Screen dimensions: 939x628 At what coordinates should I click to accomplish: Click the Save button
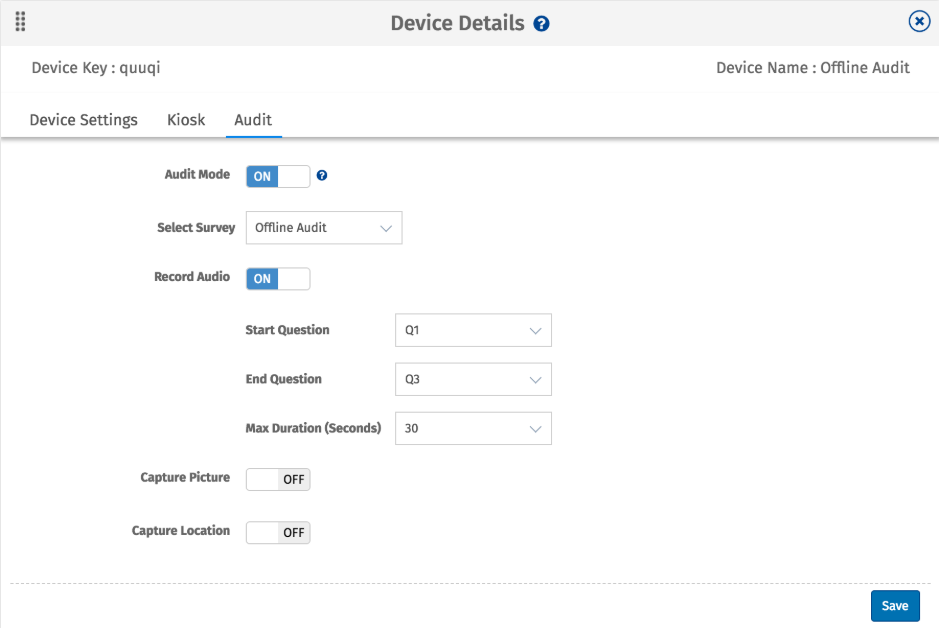894,605
